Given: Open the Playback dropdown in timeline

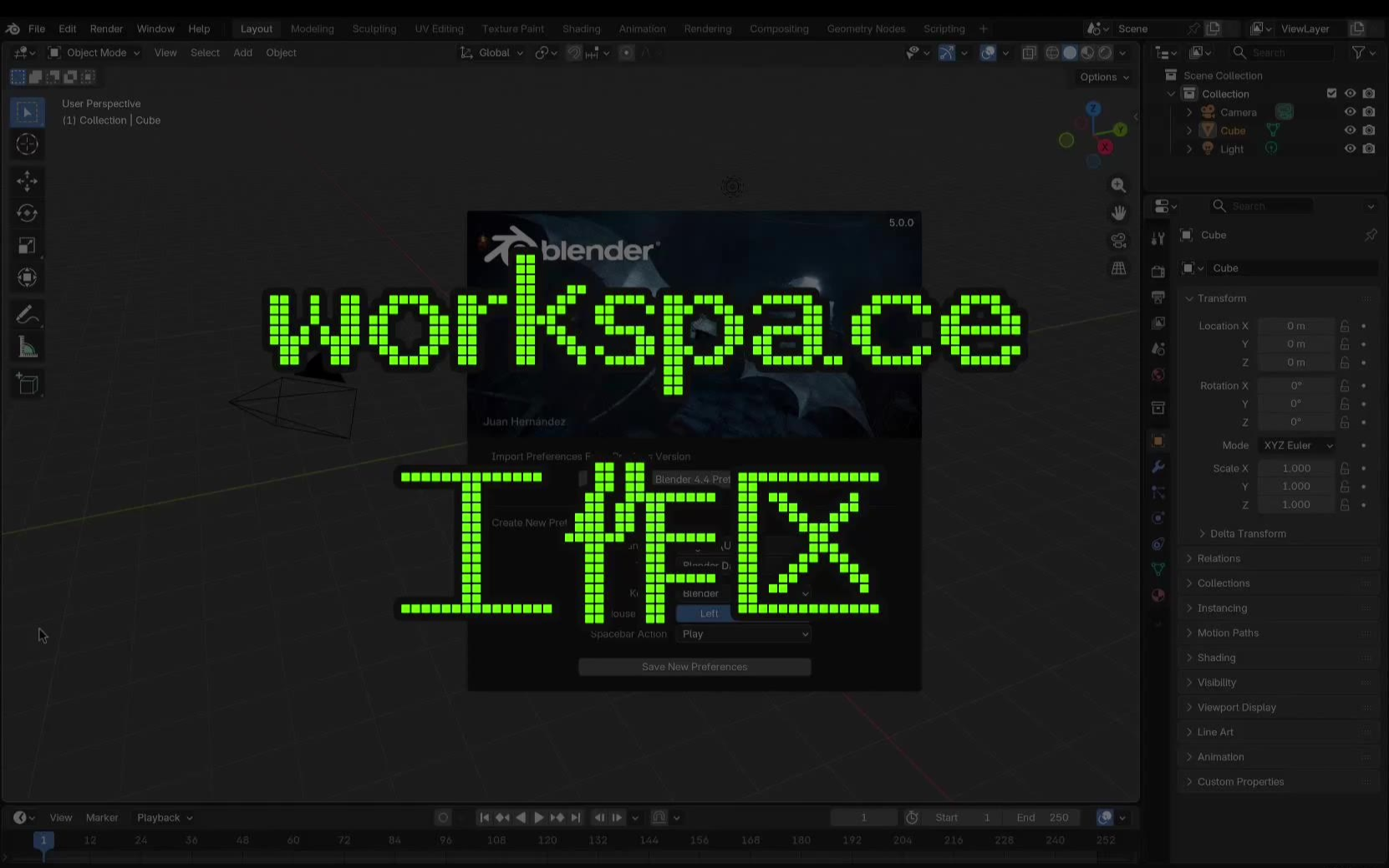Looking at the screenshot, I should (165, 818).
